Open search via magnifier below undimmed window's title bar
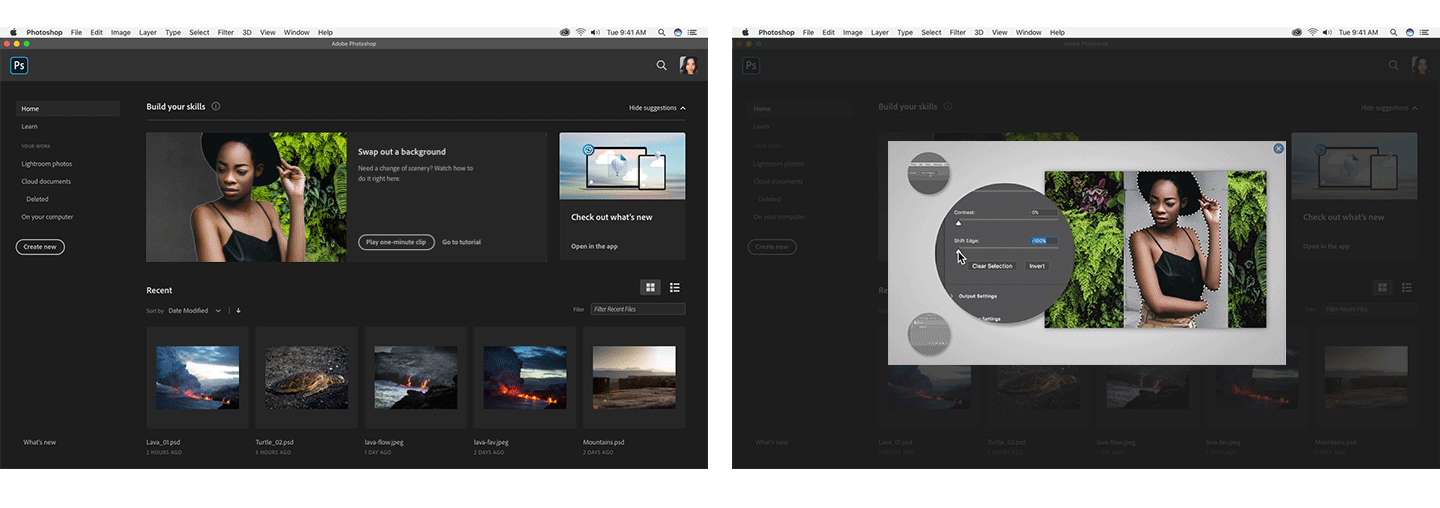The width and height of the screenshot is (1440, 508). click(x=661, y=65)
